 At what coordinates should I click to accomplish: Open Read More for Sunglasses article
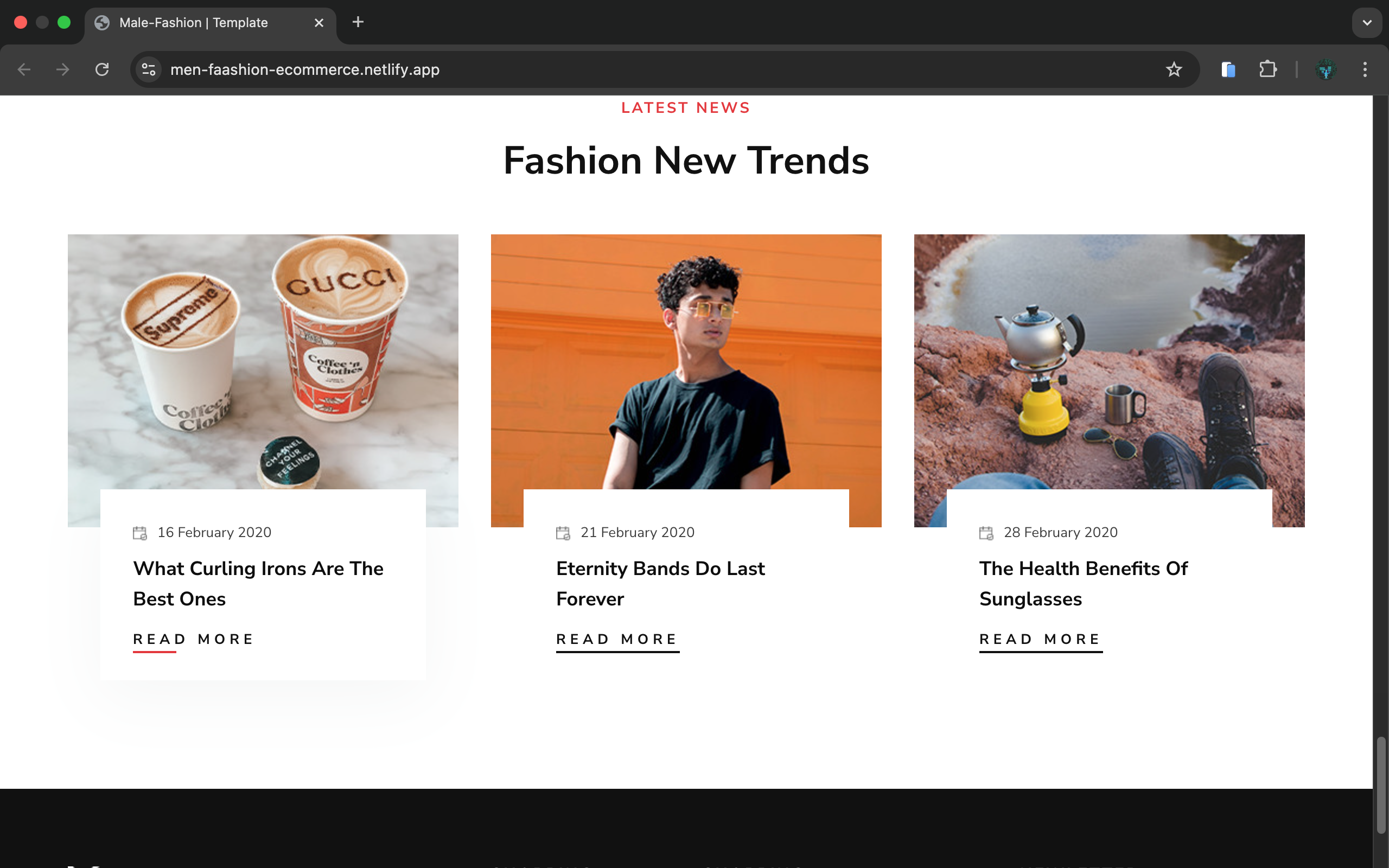point(1041,640)
